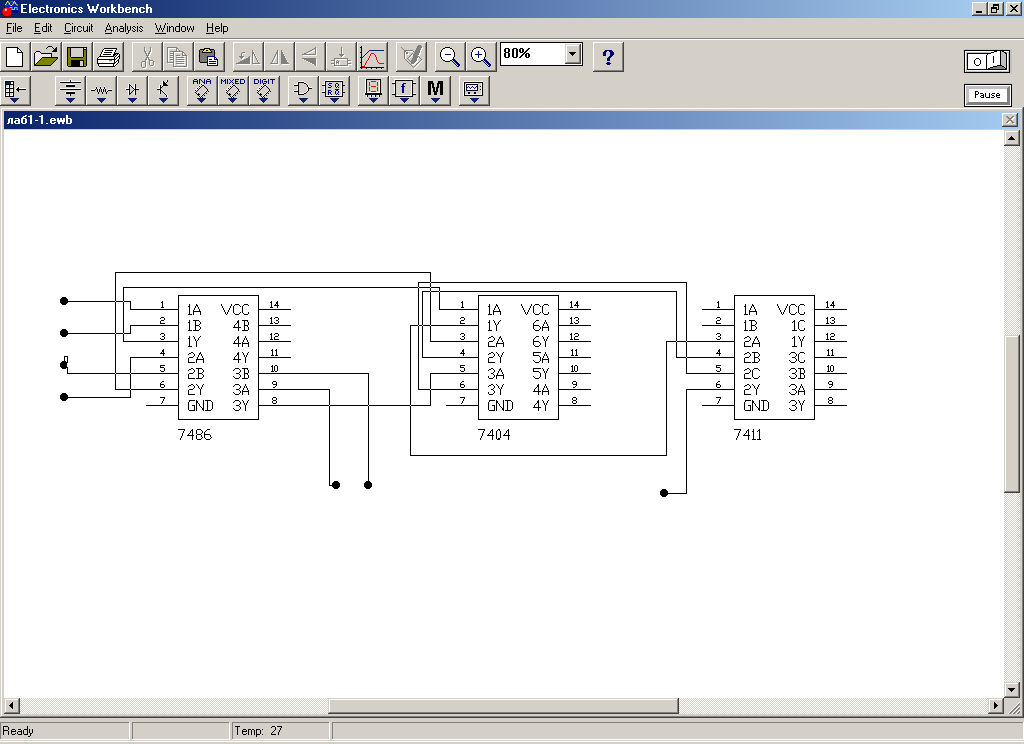
Task: Open Mixed ICs bin
Action: point(232,90)
